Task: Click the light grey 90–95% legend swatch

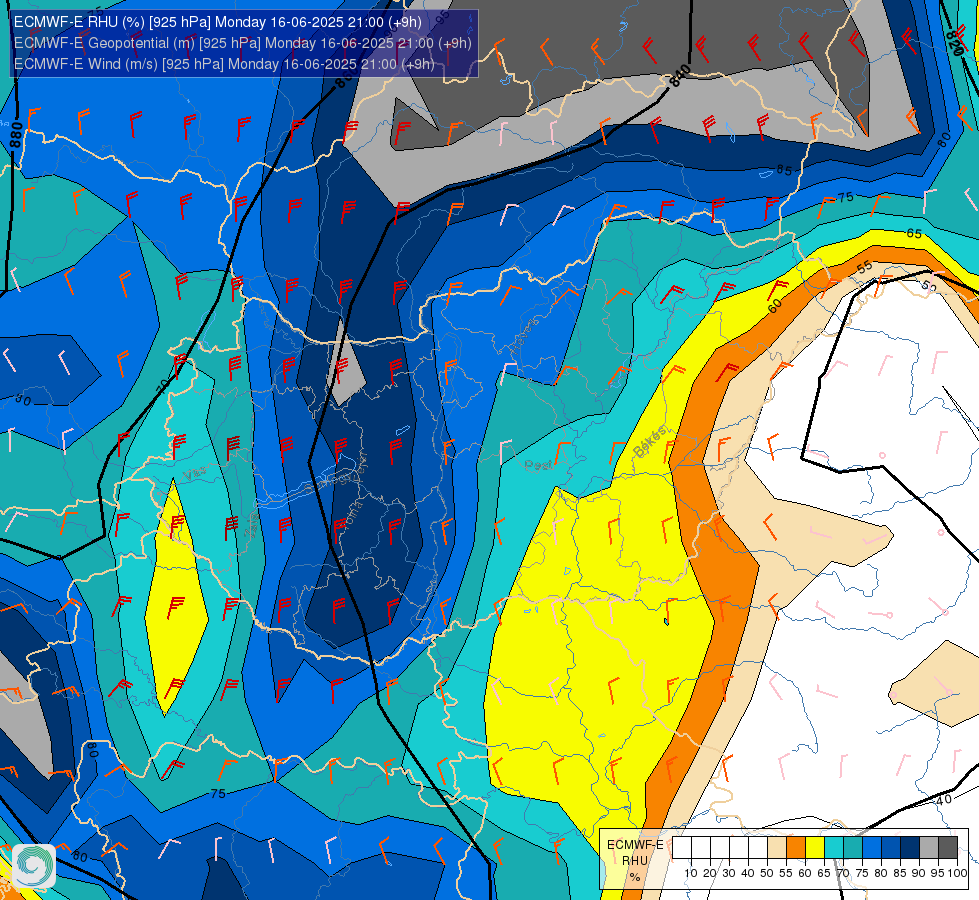Action: 929,848
